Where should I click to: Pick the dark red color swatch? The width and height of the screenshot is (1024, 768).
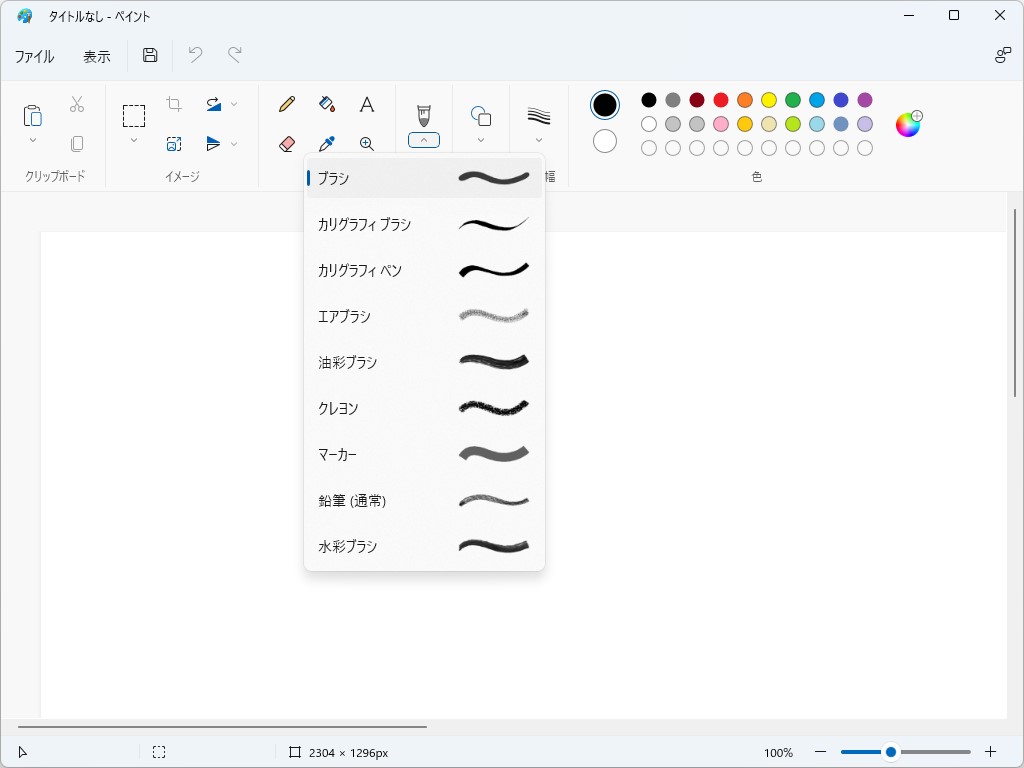(x=697, y=100)
